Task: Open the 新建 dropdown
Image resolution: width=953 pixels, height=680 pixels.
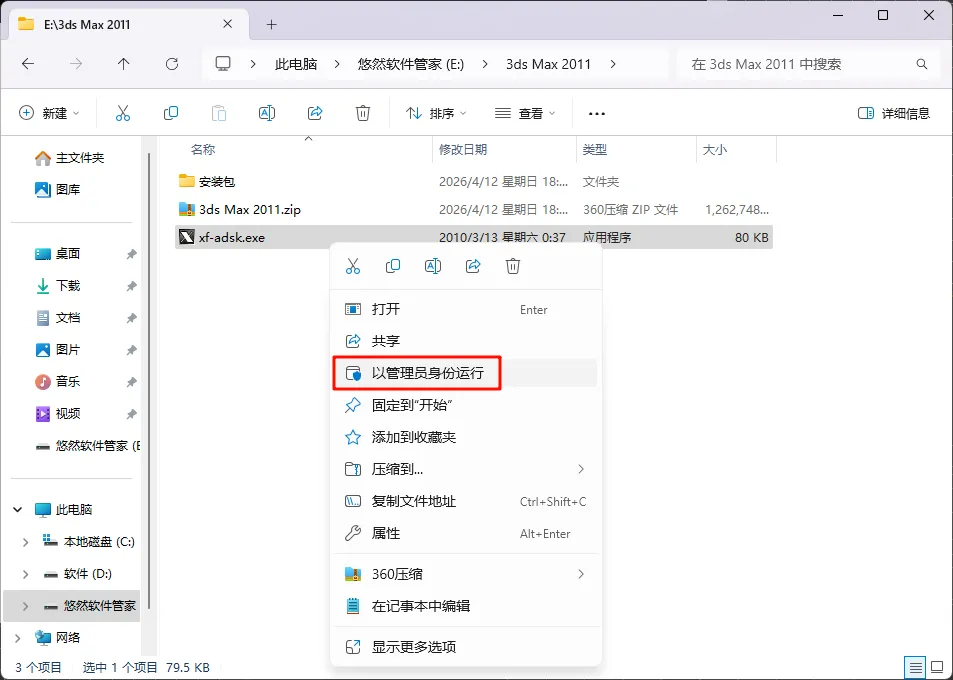Action: click(50, 113)
